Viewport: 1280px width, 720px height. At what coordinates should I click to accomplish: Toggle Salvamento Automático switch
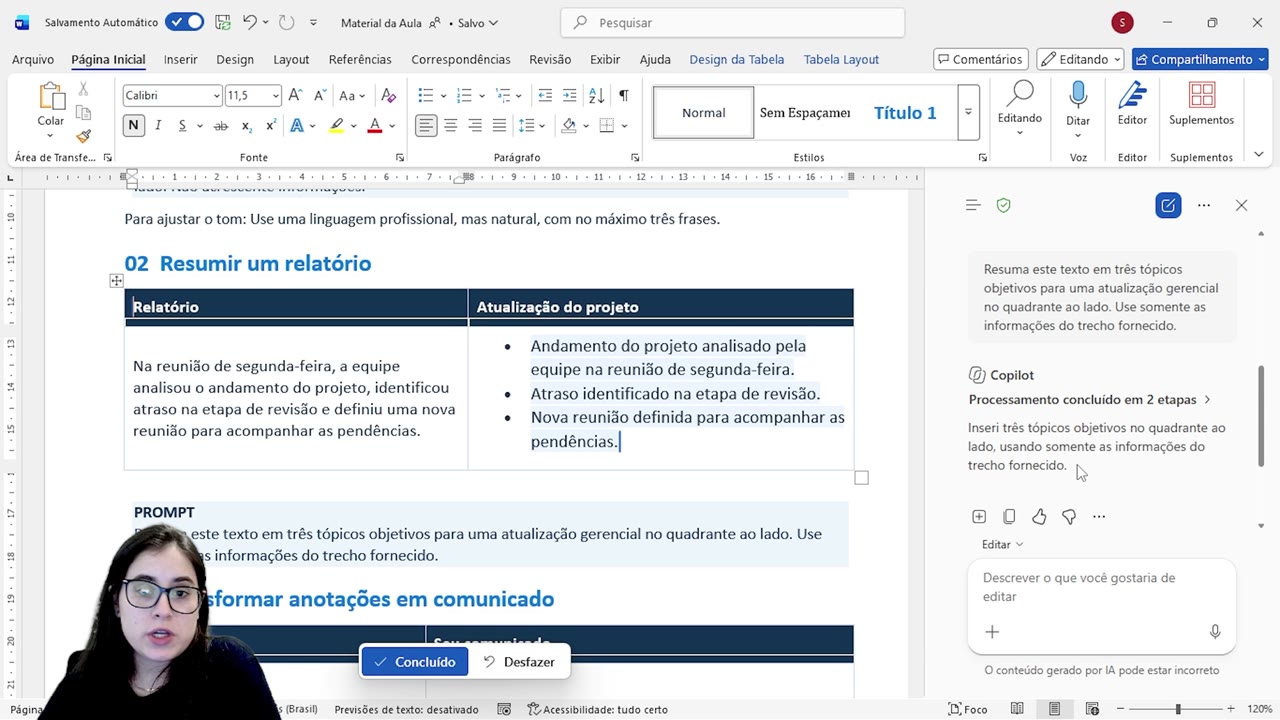pyautogui.click(x=184, y=22)
